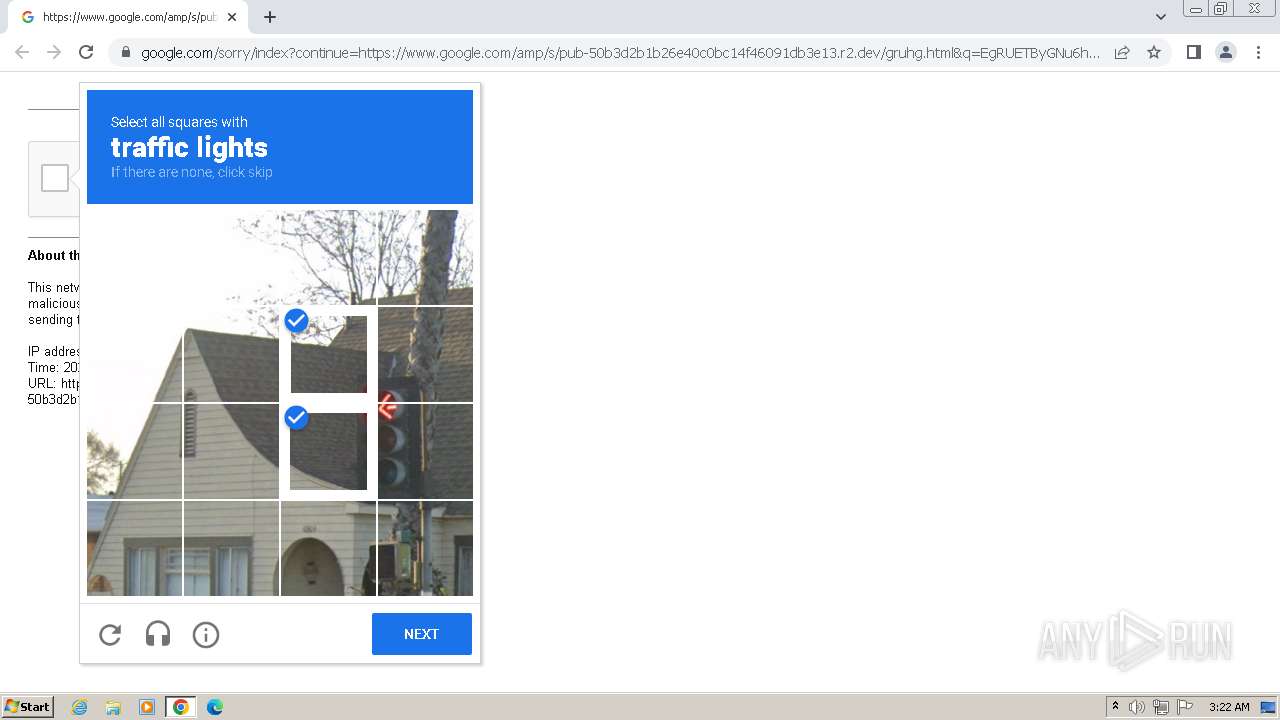Get an audio challenge via headphones icon

click(158, 635)
